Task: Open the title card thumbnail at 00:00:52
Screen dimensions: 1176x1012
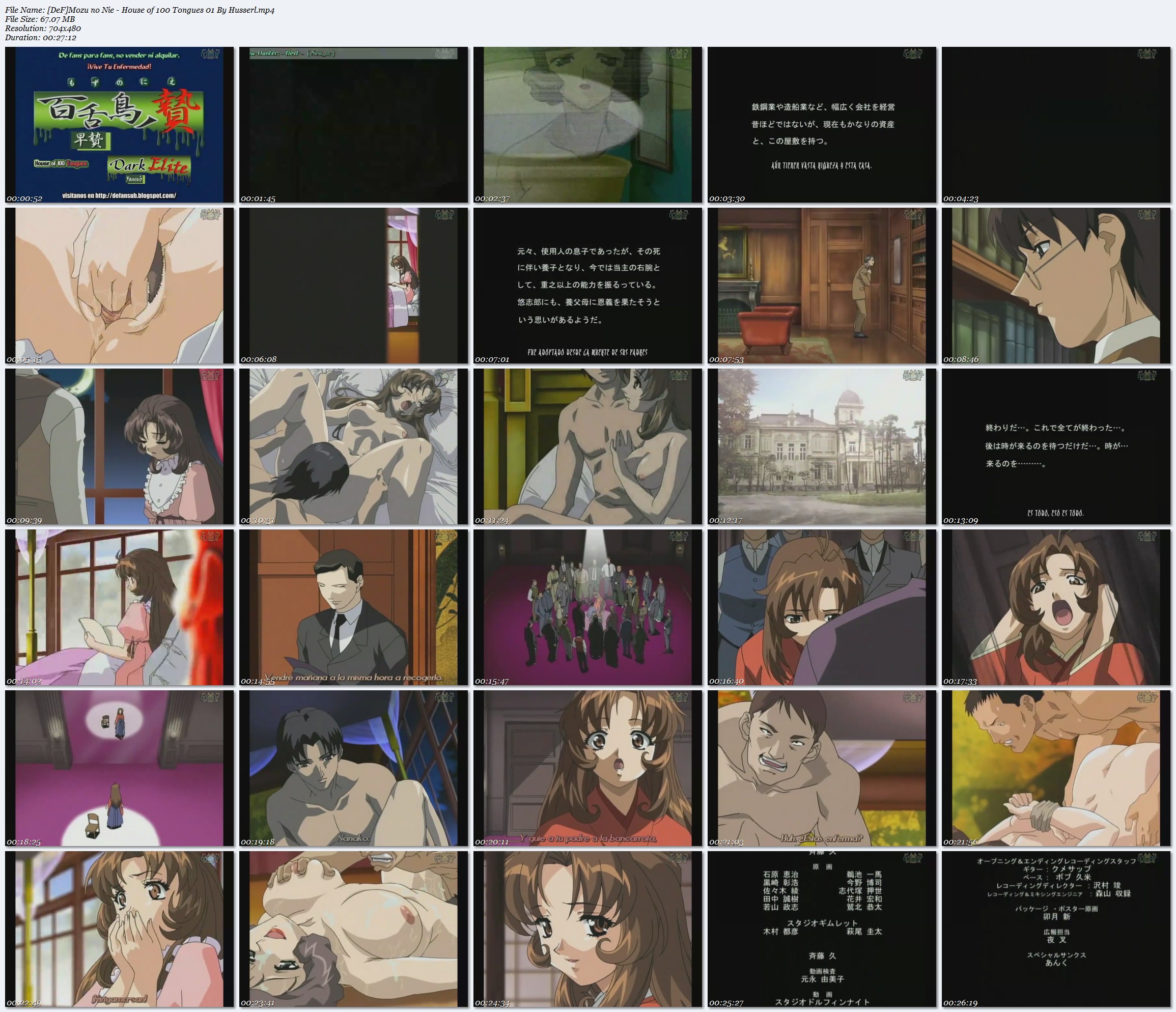Action: point(119,125)
